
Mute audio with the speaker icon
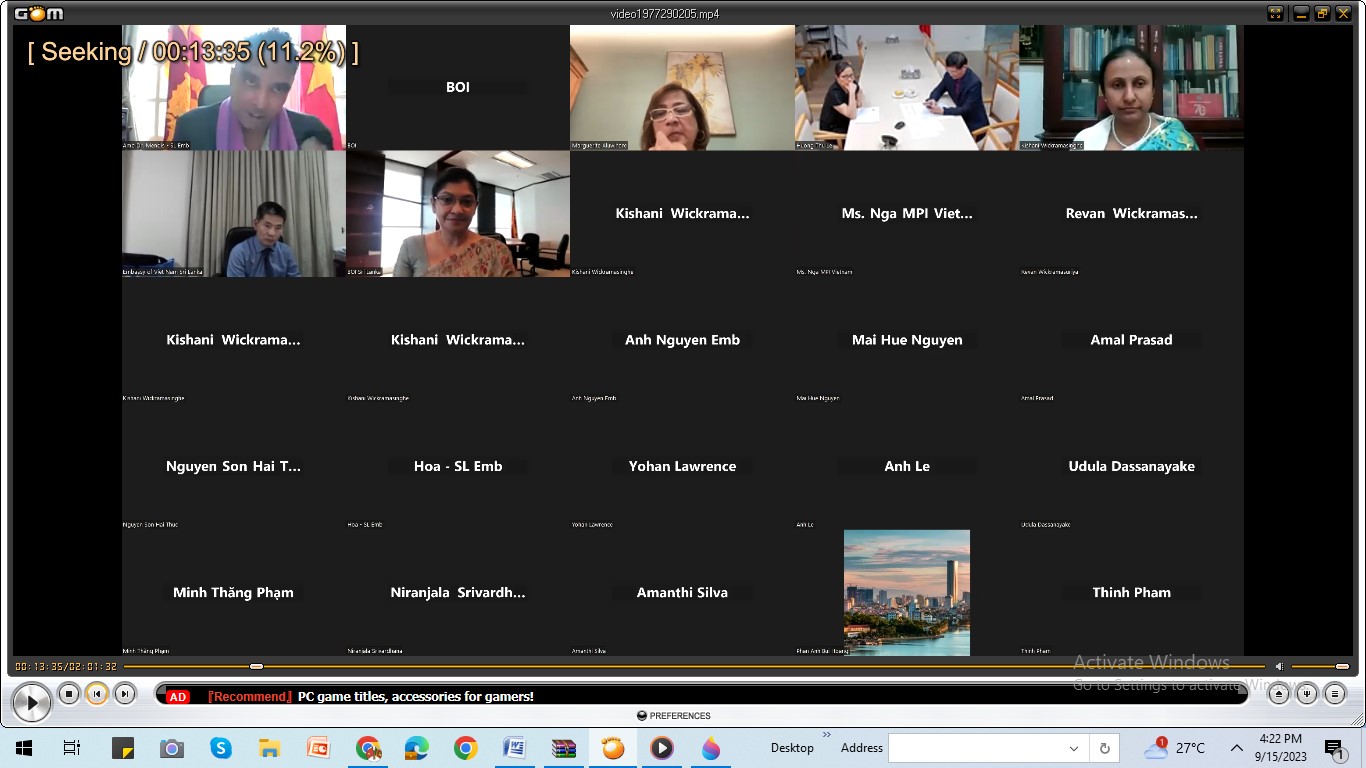pos(1279,666)
